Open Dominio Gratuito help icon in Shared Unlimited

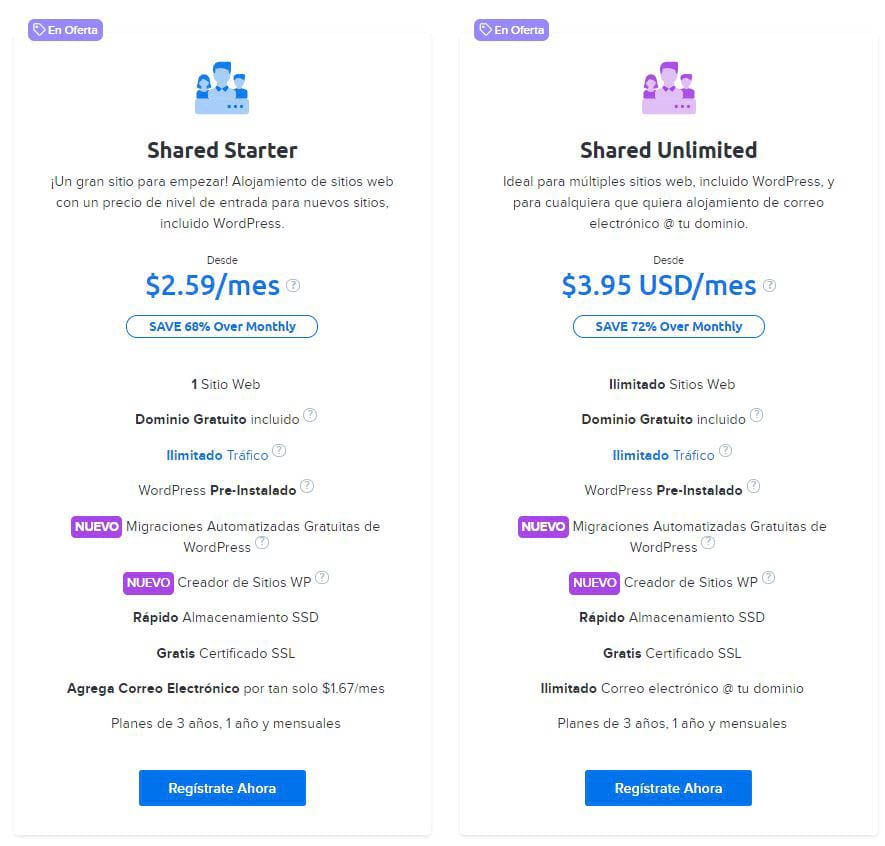[757, 416]
